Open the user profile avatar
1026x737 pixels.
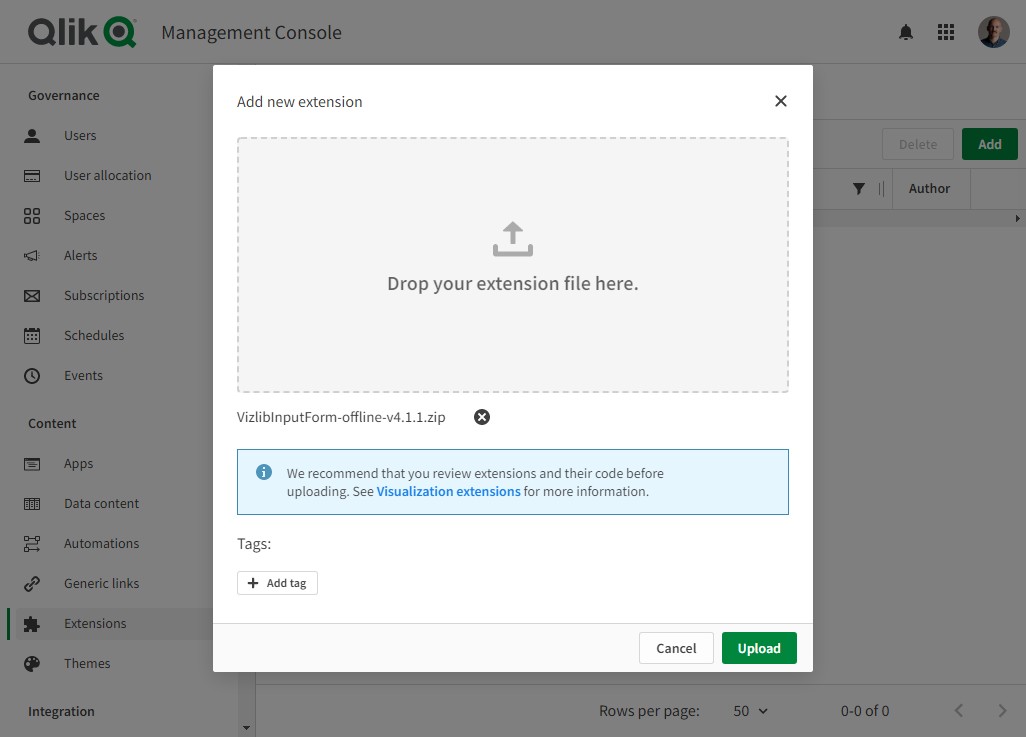pyautogui.click(x=993, y=32)
